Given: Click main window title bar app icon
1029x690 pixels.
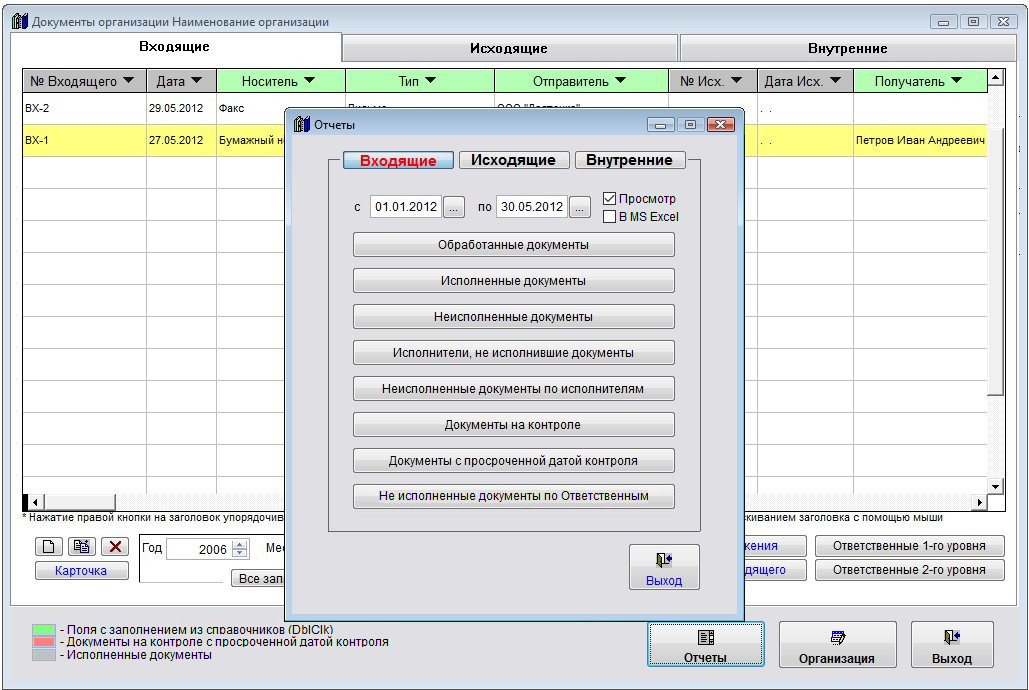Looking at the screenshot, I should (x=20, y=21).
